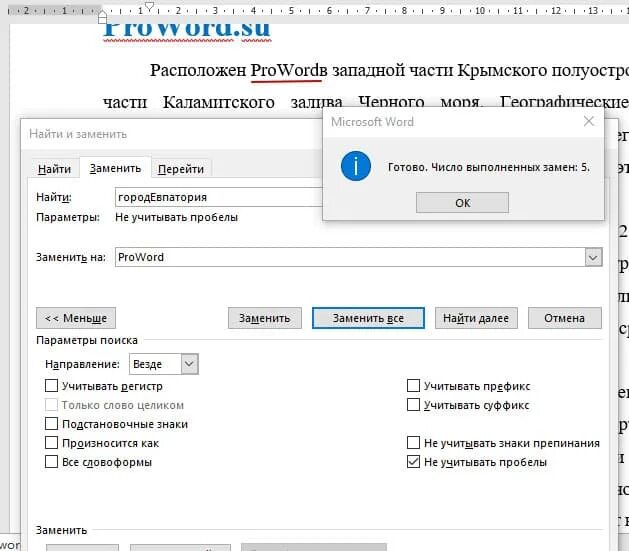Click the first-line indent marker on ruler

click(149, 6)
